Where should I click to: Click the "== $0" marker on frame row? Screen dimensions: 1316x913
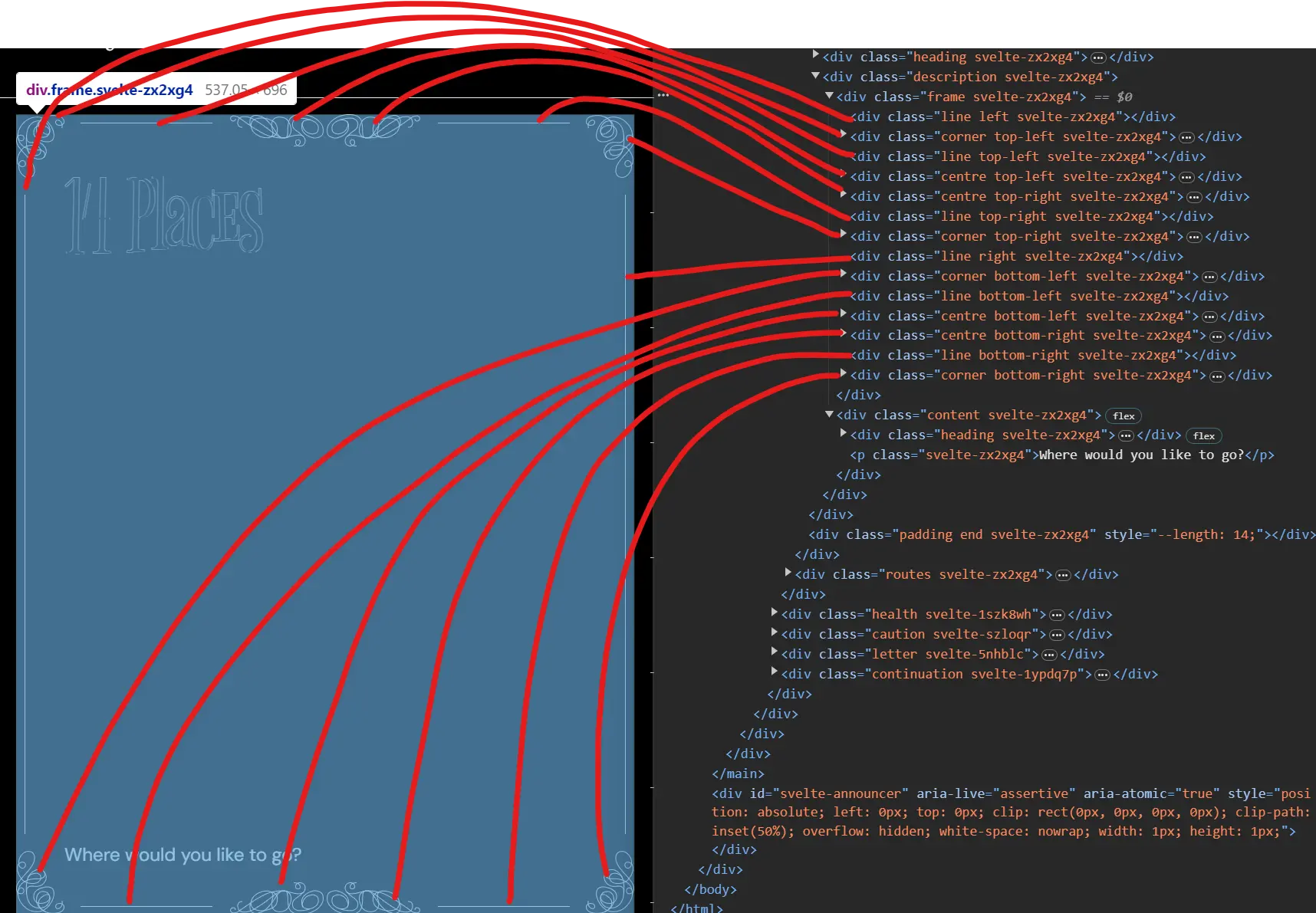coord(1113,97)
